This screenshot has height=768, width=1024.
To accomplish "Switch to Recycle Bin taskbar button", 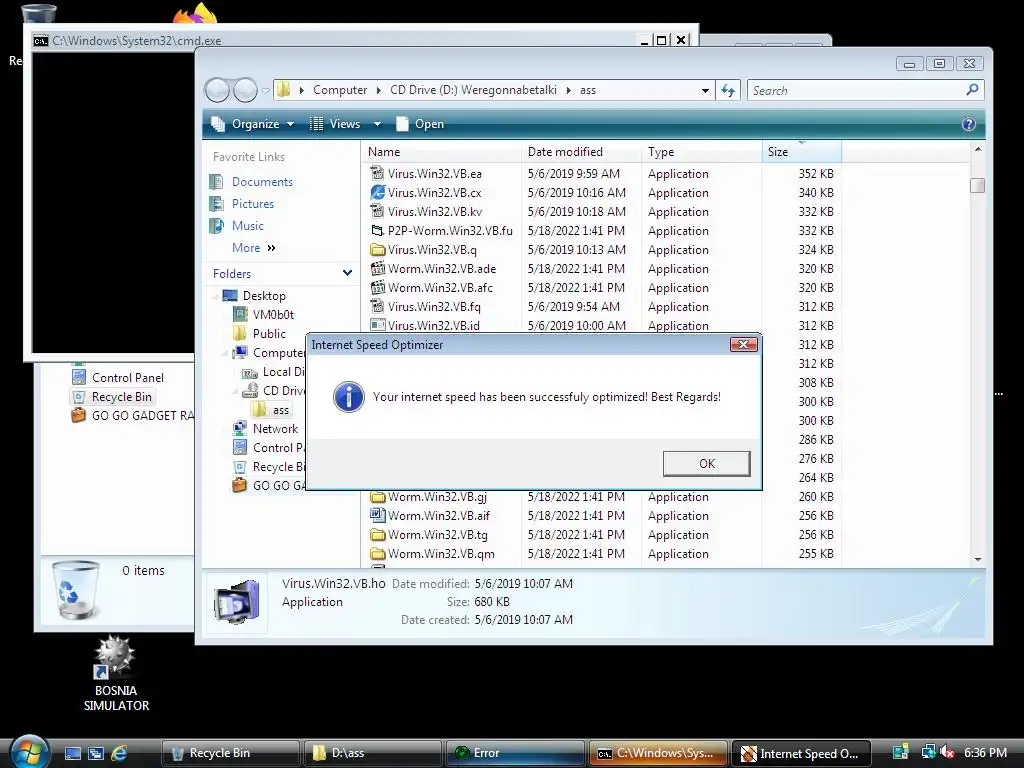I will tap(231, 753).
